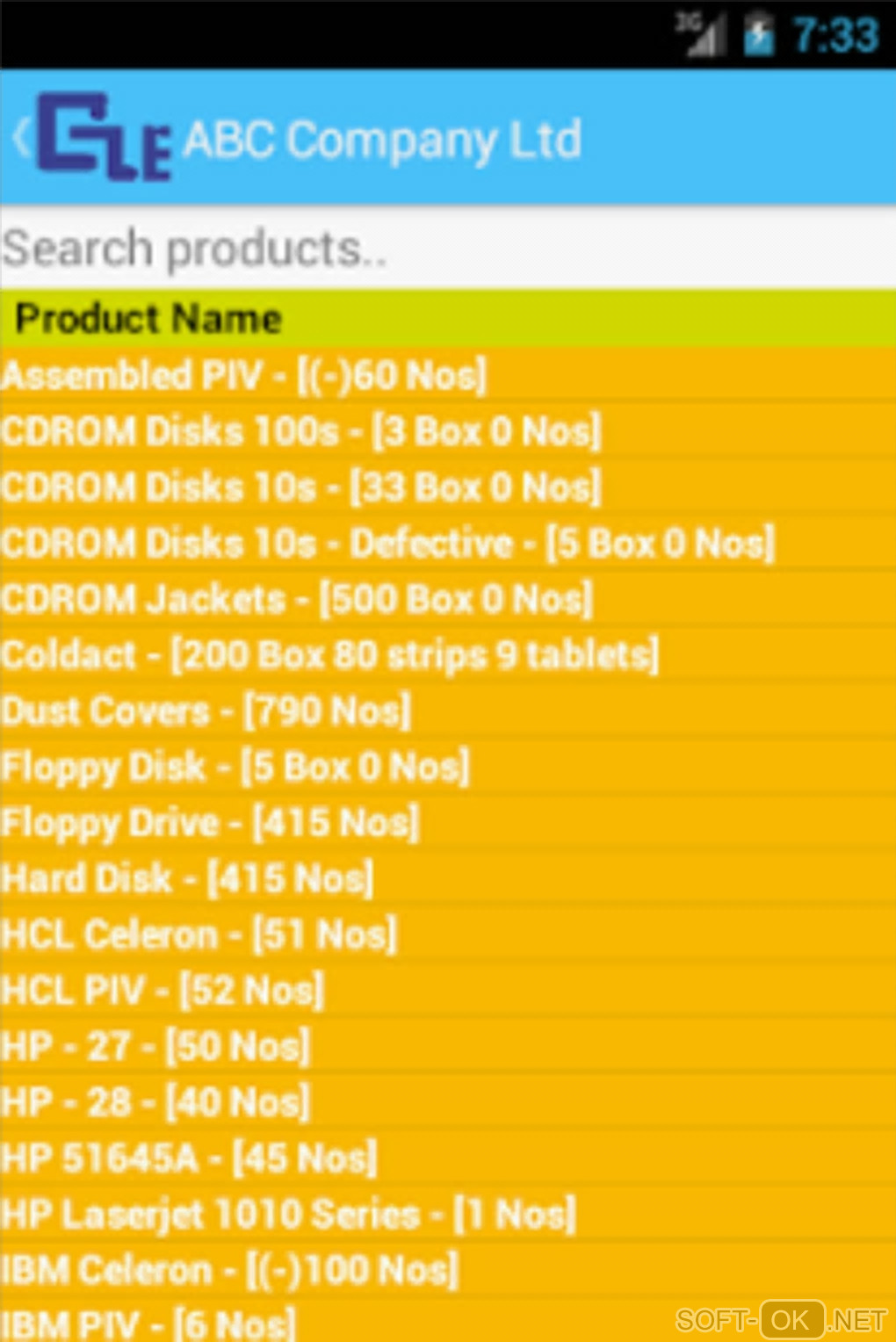The height and width of the screenshot is (1342, 896).
Task: Tap the 3G signal strength icon
Action: (701, 35)
